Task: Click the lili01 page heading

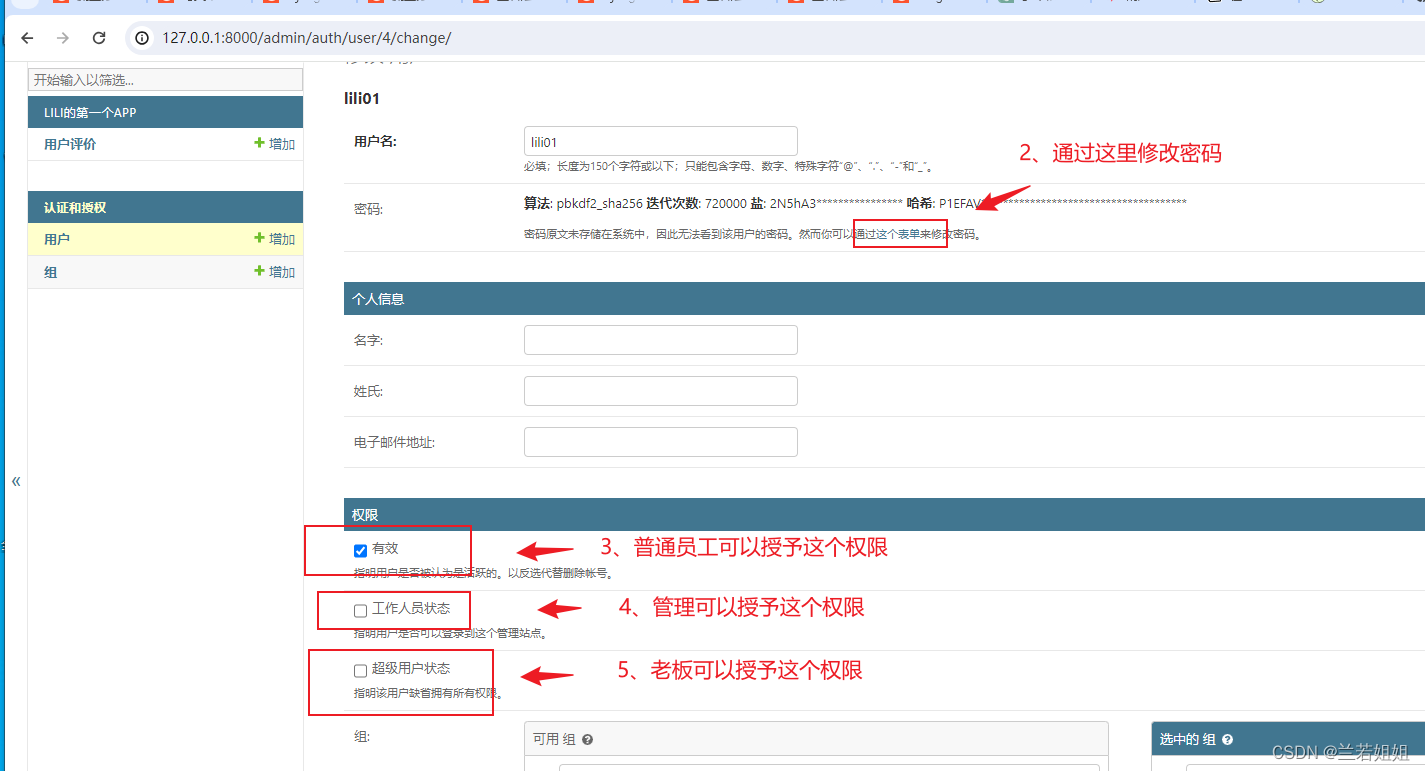Action: coord(362,99)
